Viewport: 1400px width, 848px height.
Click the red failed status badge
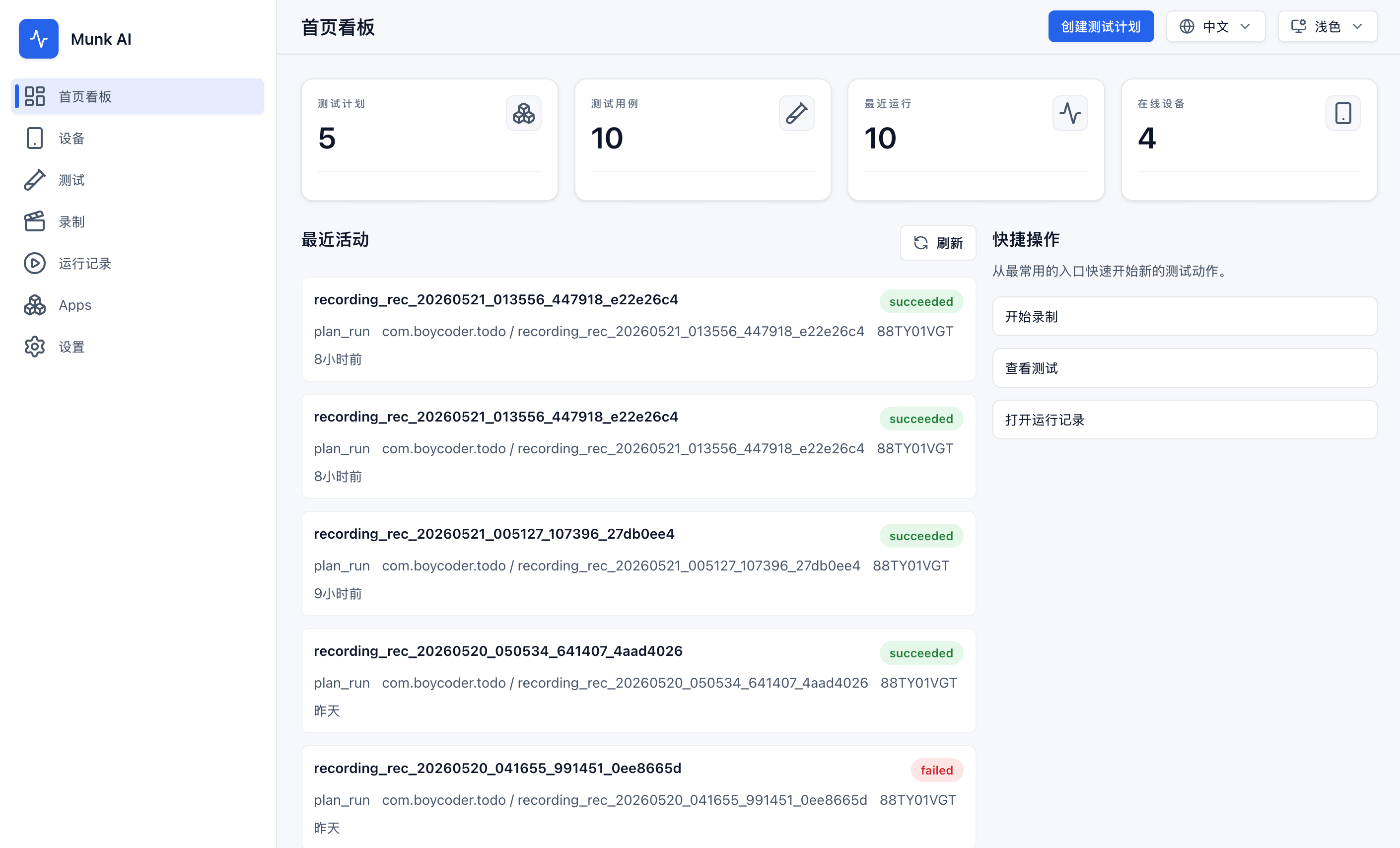pos(936,770)
